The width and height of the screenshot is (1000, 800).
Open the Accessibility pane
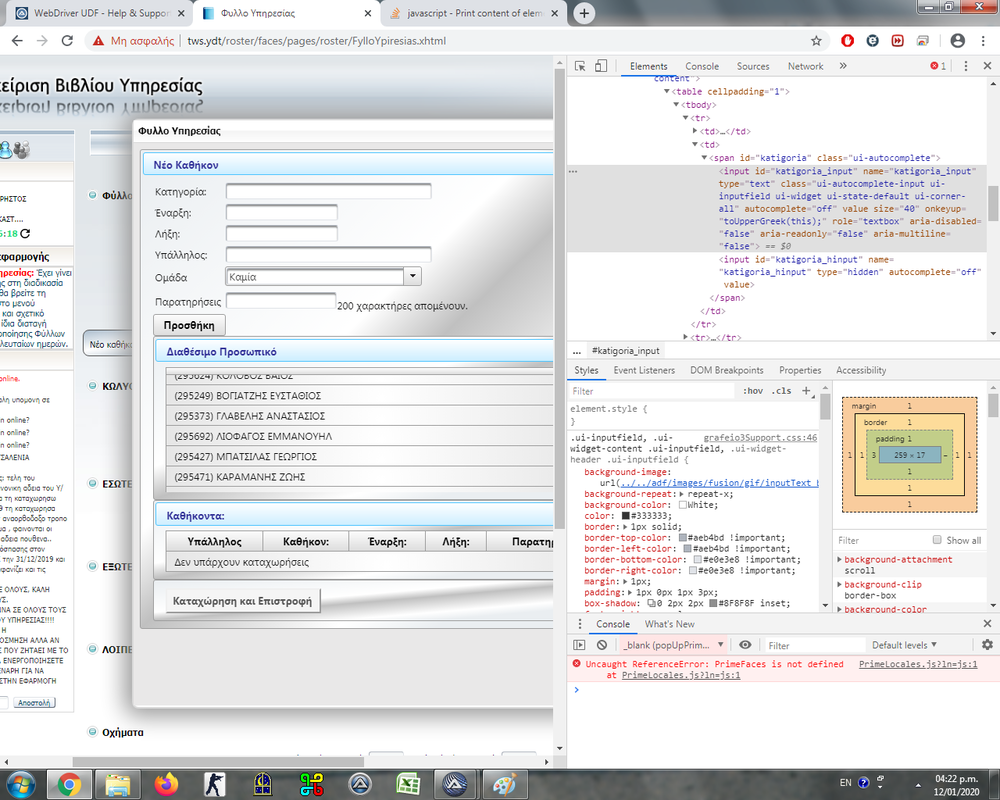click(x=861, y=370)
